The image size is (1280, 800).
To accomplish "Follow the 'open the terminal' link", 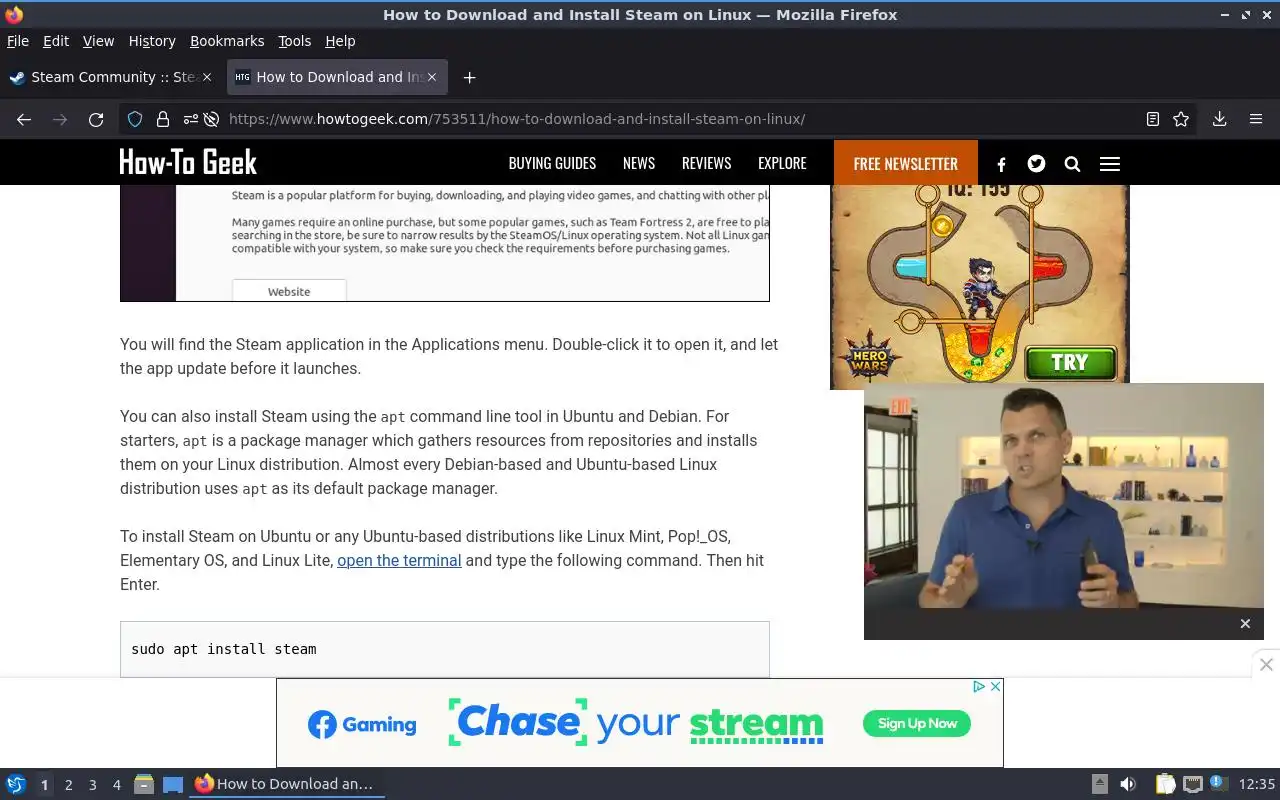I will coord(399,560).
